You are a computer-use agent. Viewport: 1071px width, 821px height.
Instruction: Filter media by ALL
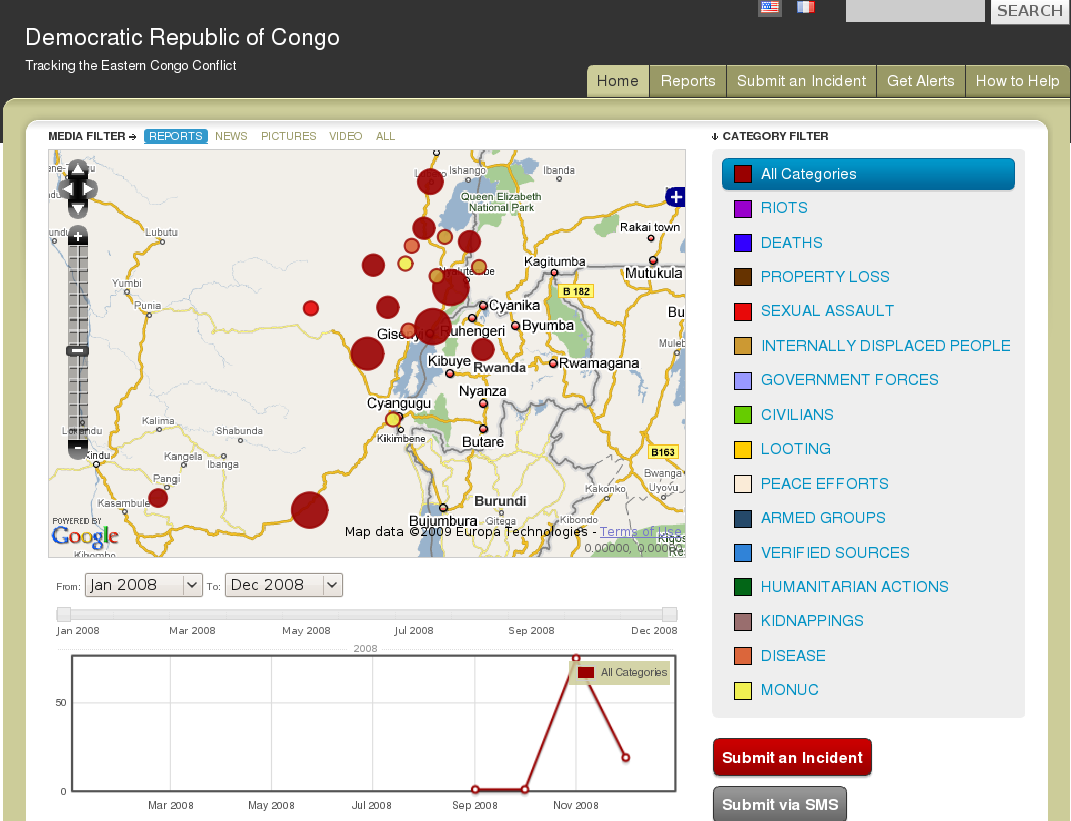point(385,136)
